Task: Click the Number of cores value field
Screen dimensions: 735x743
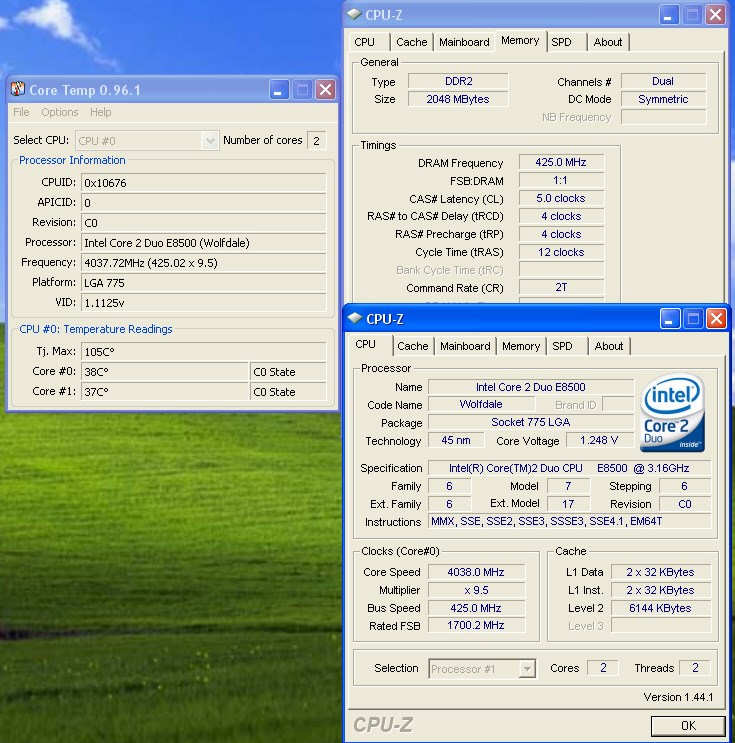Action: point(317,140)
